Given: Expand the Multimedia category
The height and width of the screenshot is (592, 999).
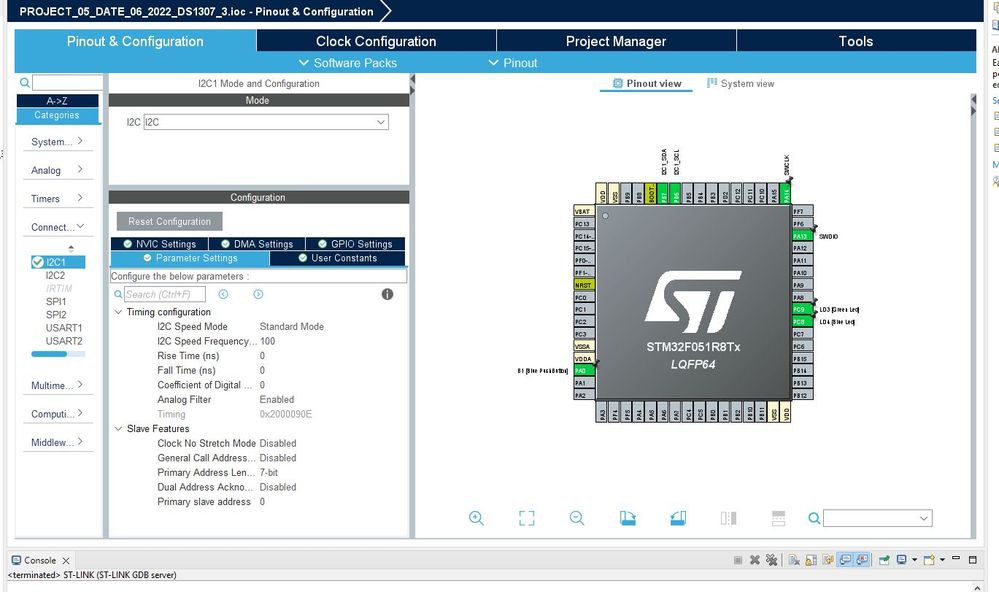Looking at the screenshot, I should [57, 385].
